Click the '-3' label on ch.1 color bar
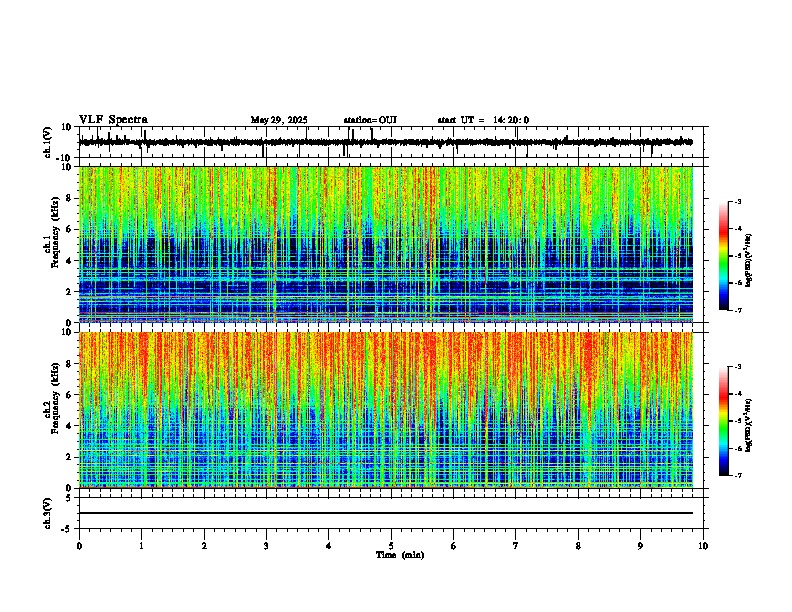This screenshot has height=612, width=792. [x=737, y=201]
